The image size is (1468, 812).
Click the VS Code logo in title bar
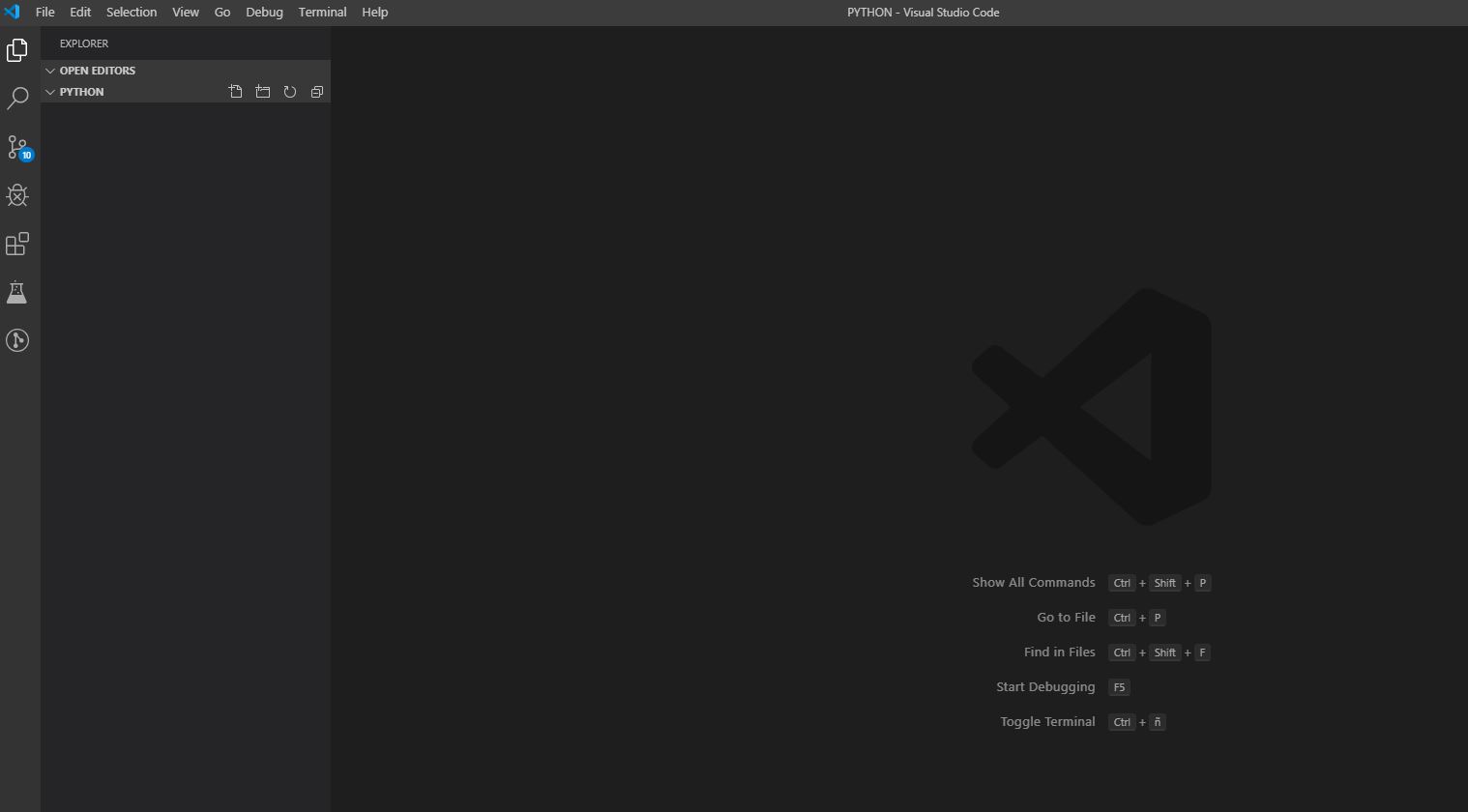pyautogui.click(x=12, y=12)
